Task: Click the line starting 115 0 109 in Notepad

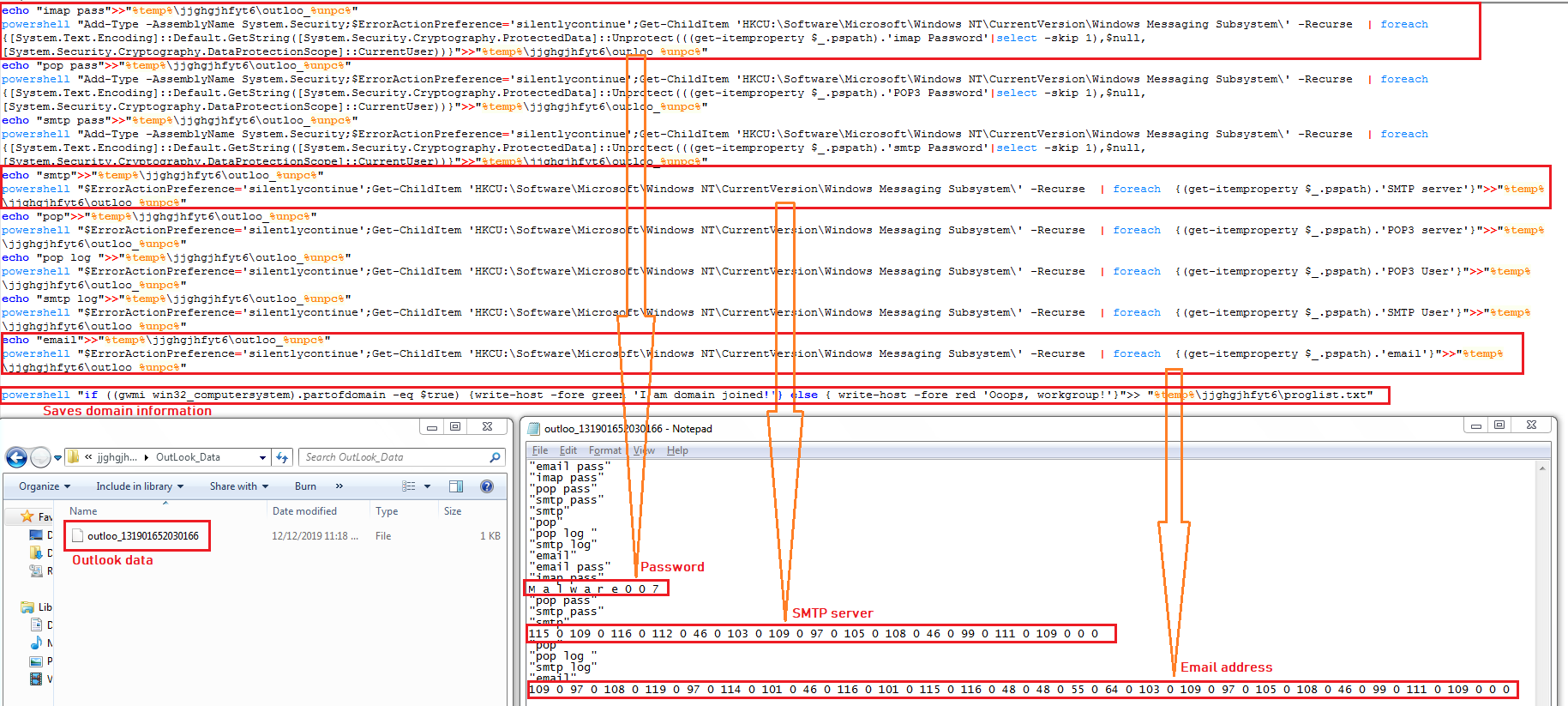Action: (x=814, y=634)
